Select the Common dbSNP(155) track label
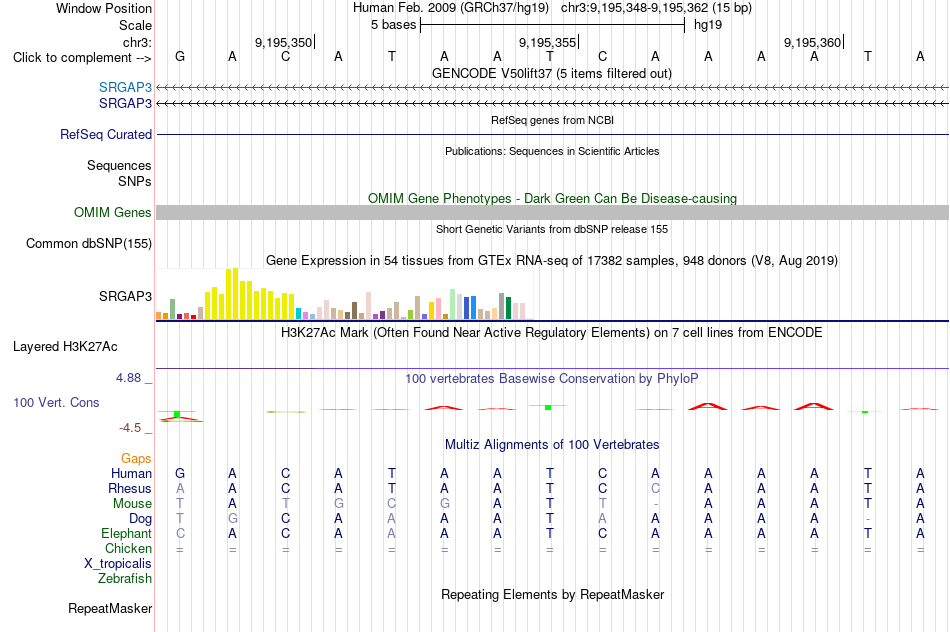Viewport: 950px width, 632px height. point(89,244)
